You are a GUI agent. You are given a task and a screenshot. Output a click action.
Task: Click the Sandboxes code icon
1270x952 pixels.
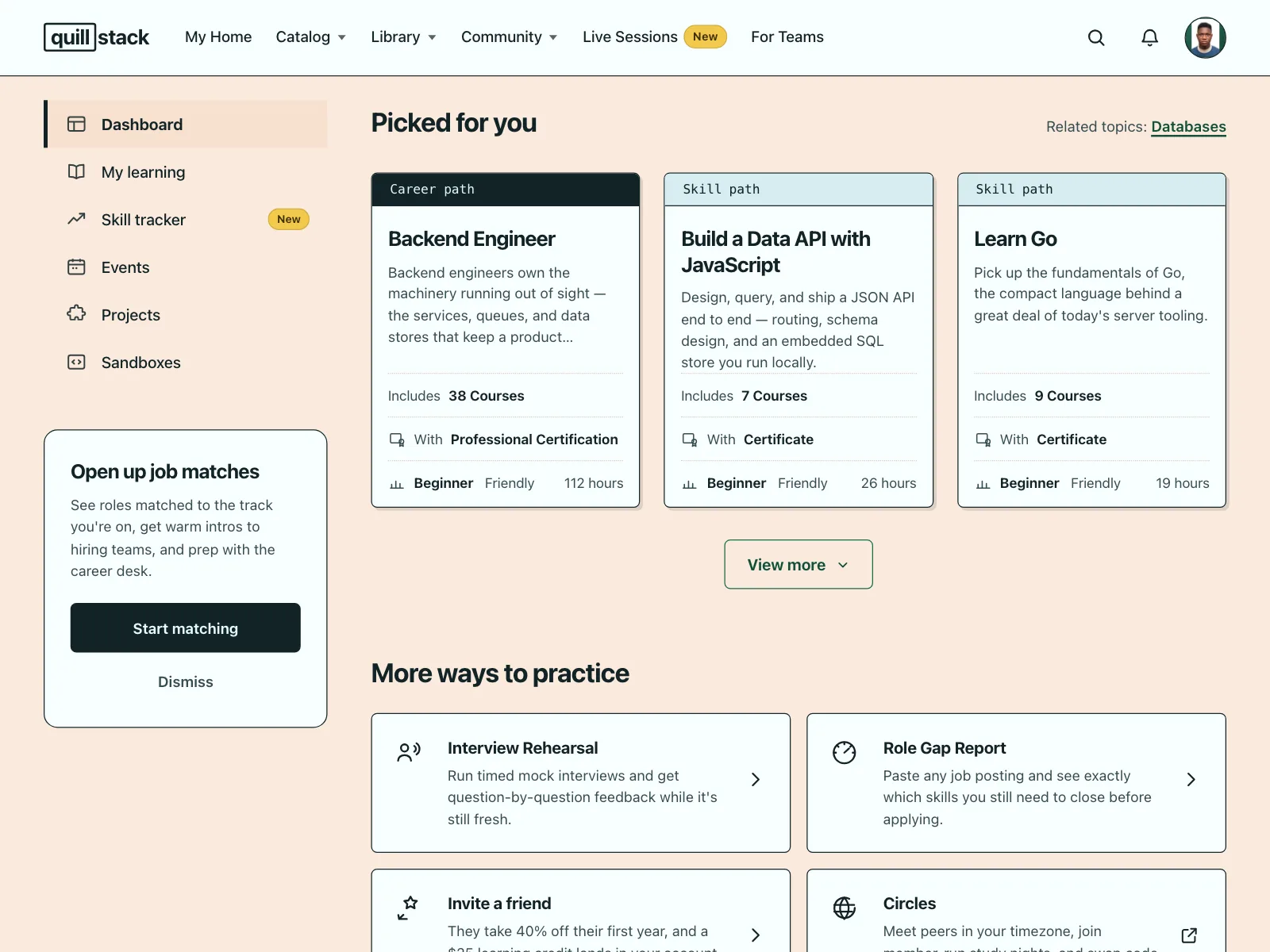[x=76, y=362]
